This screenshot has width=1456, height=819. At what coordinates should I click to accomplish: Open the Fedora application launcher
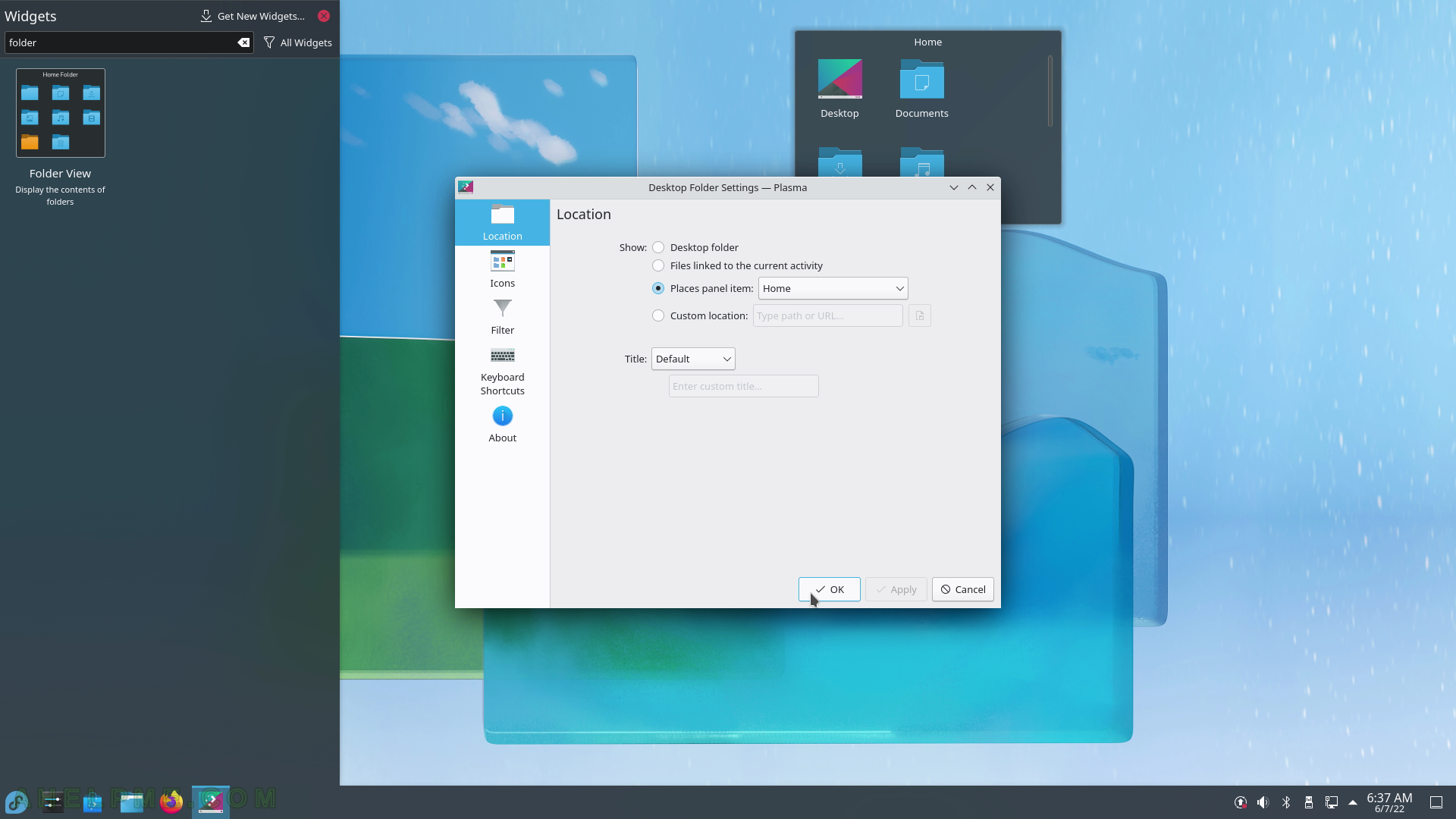[17, 802]
